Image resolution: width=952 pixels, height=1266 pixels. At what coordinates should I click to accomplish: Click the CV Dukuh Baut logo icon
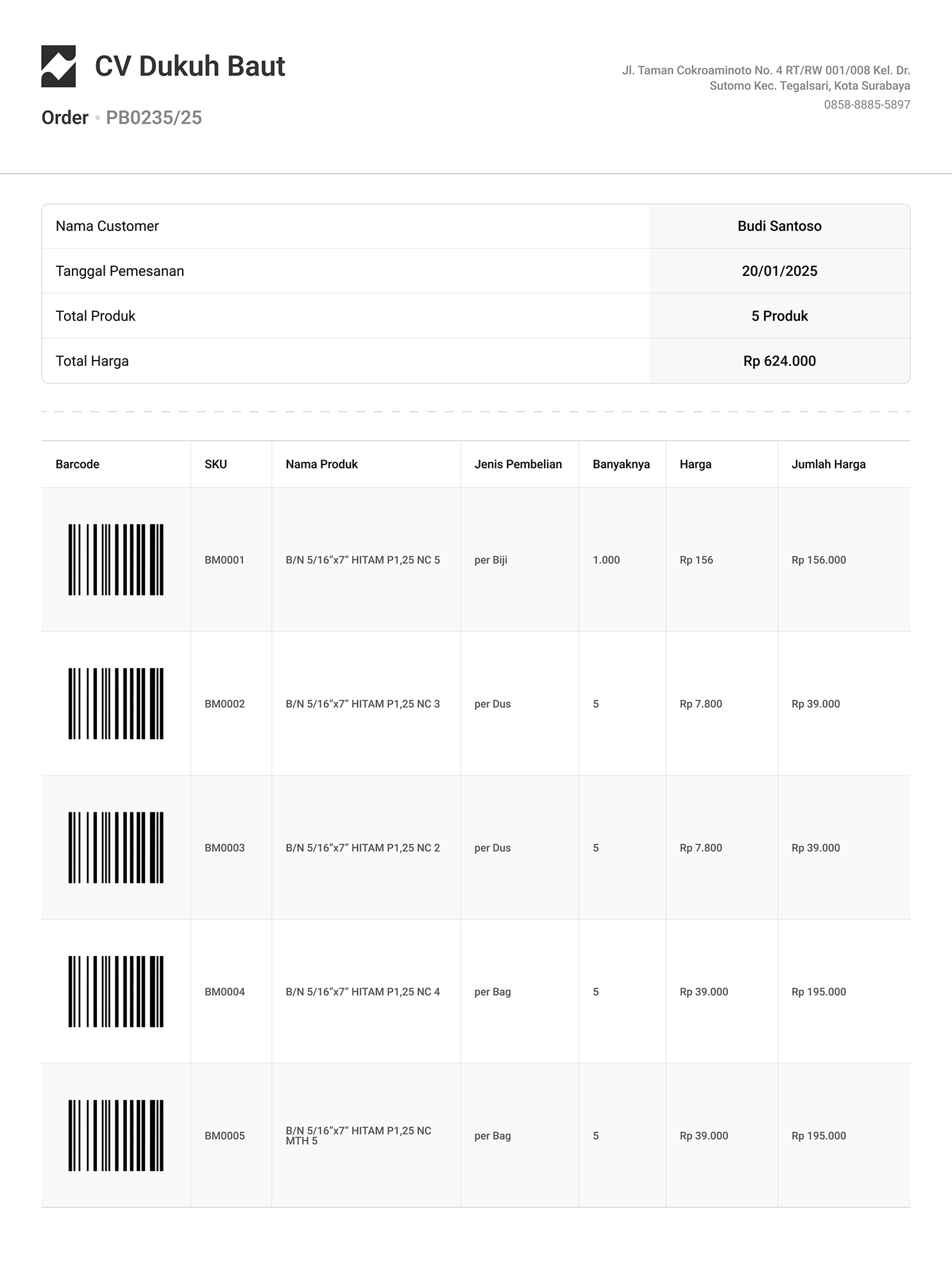pos(58,66)
